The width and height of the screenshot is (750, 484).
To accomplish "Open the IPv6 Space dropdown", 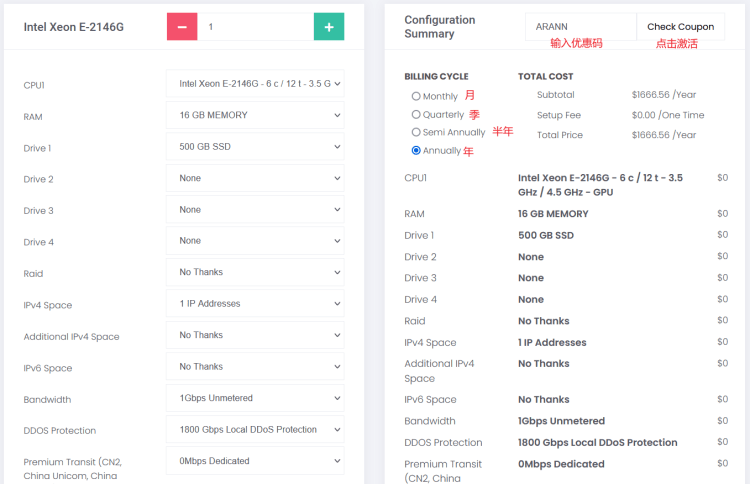I will point(255,367).
